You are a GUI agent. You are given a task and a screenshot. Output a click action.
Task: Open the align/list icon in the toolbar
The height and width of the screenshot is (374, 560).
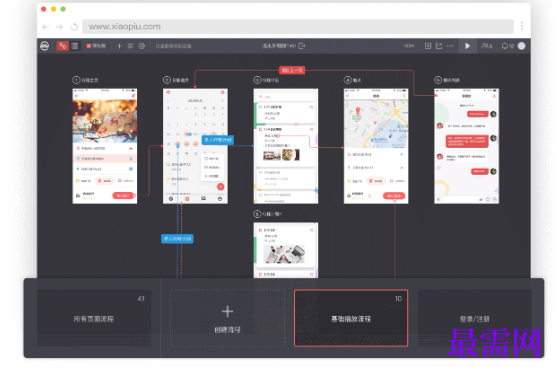[130, 46]
